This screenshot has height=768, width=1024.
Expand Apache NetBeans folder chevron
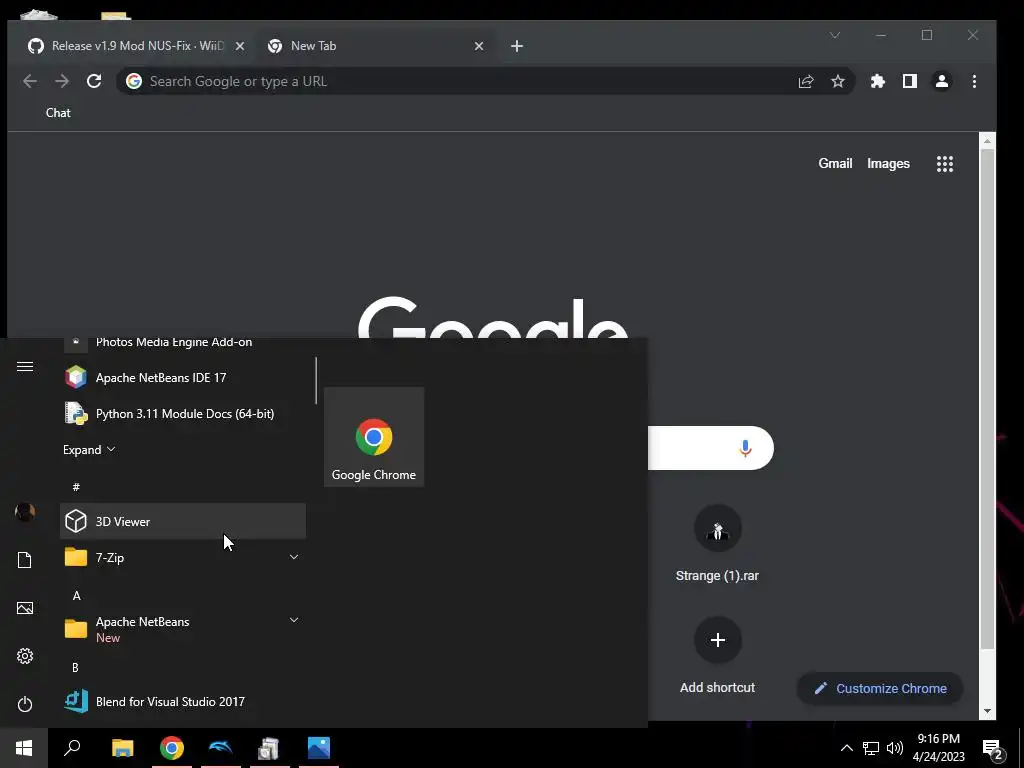point(294,620)
